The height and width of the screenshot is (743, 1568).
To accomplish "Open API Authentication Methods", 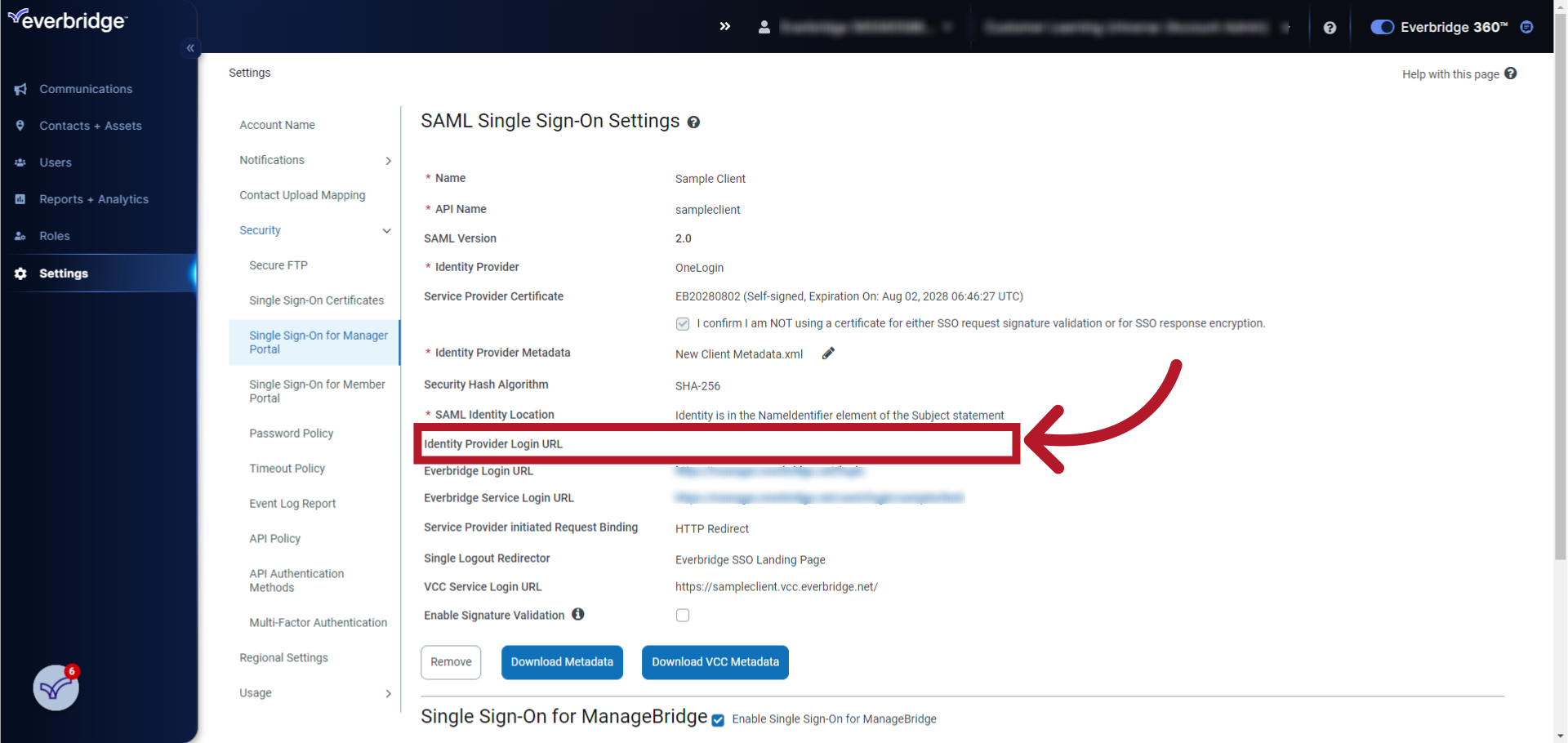I will (x=296, y=581).
